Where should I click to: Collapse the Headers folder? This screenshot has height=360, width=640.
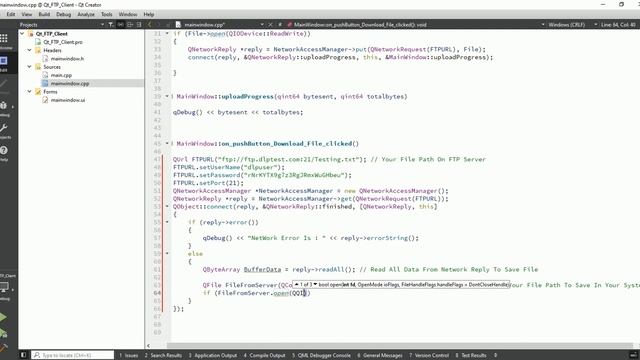point(30,50)
